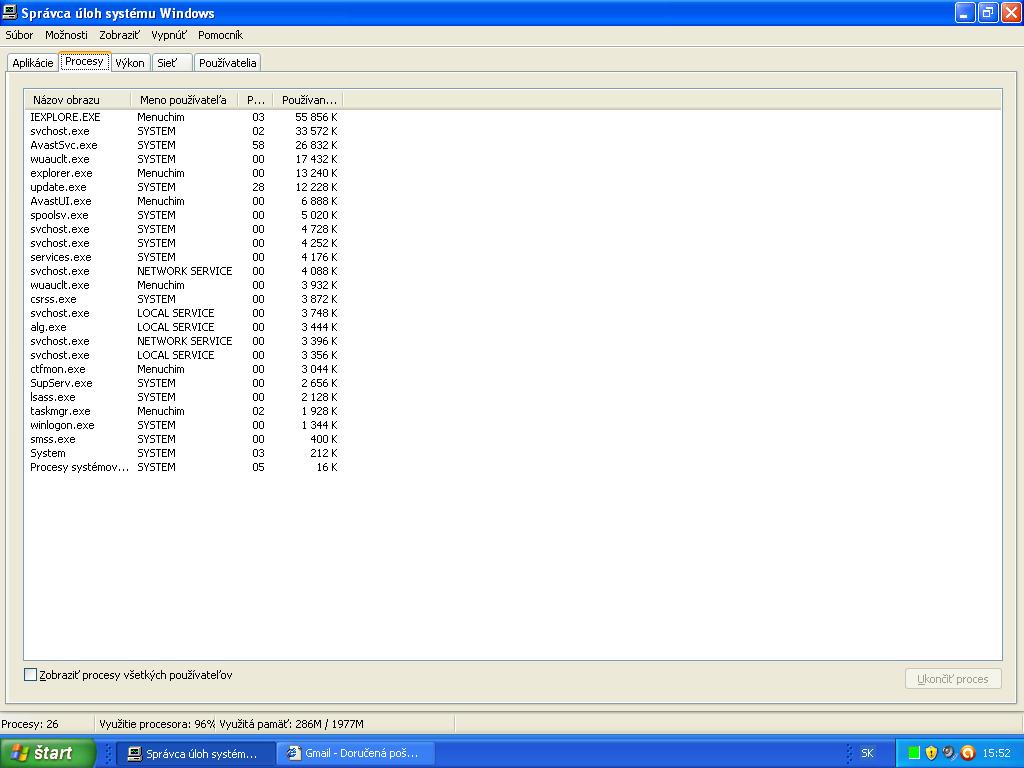Click the green CPU usage tray icon
This screenshot has width=1024, height=768.
[x=914, y=753]
